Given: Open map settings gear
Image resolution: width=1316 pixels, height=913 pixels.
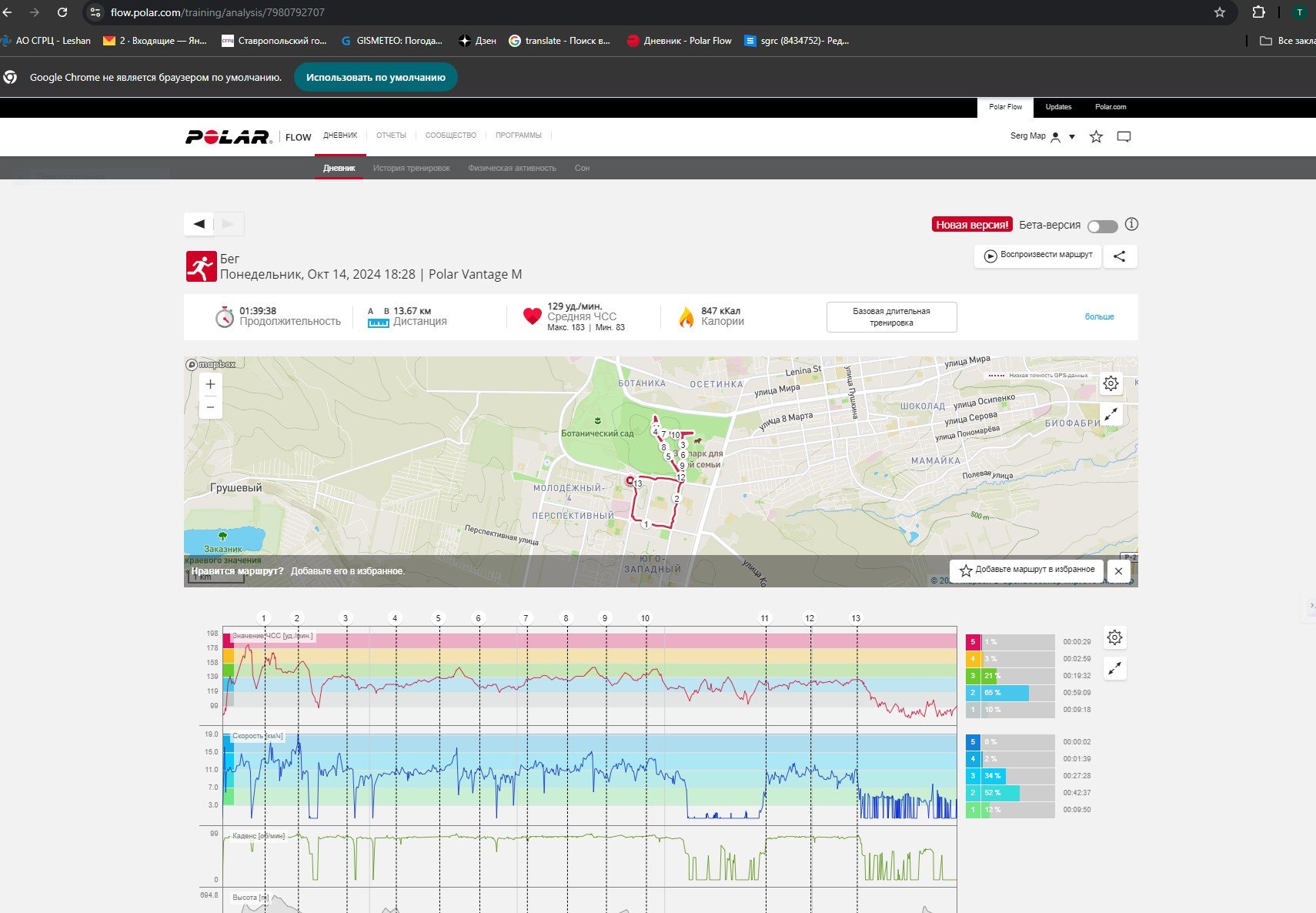Looking at the screenshot, I should pos(1111,383).
